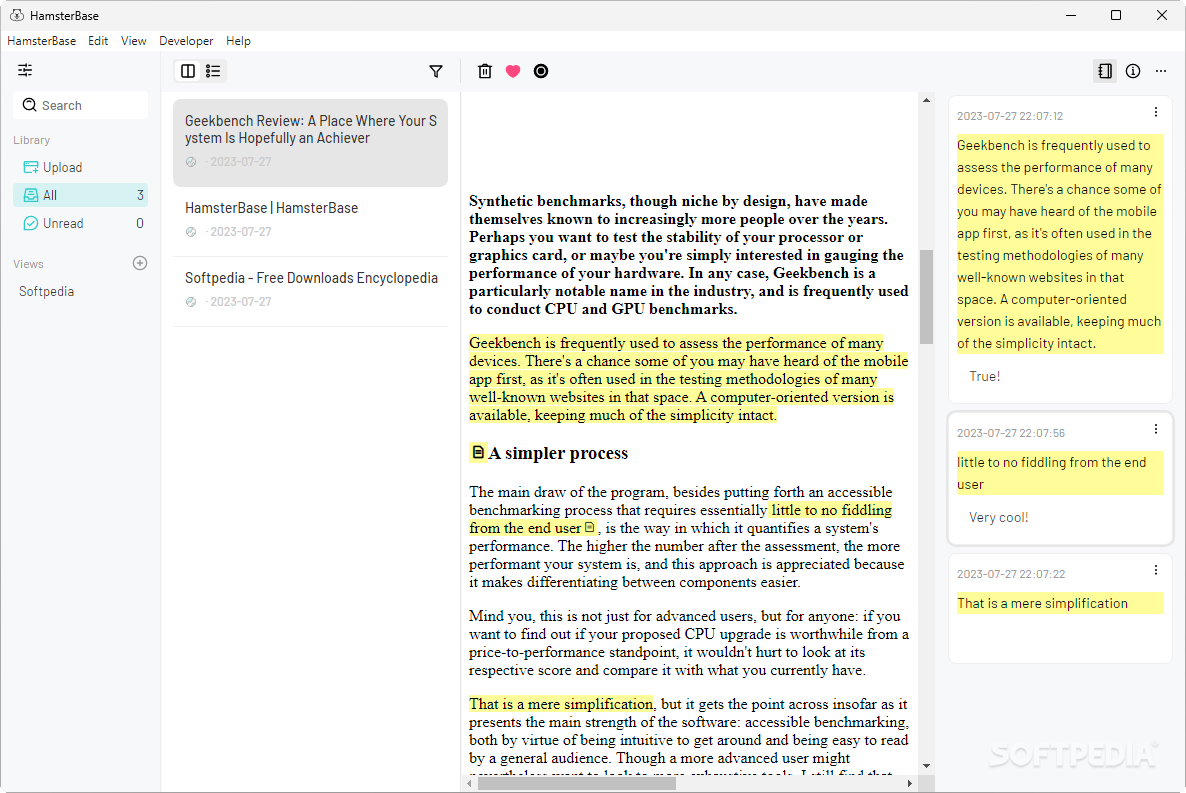
Task: Click the highlighted Geekbench paragraph in article
Action: (x=688, y=379)
